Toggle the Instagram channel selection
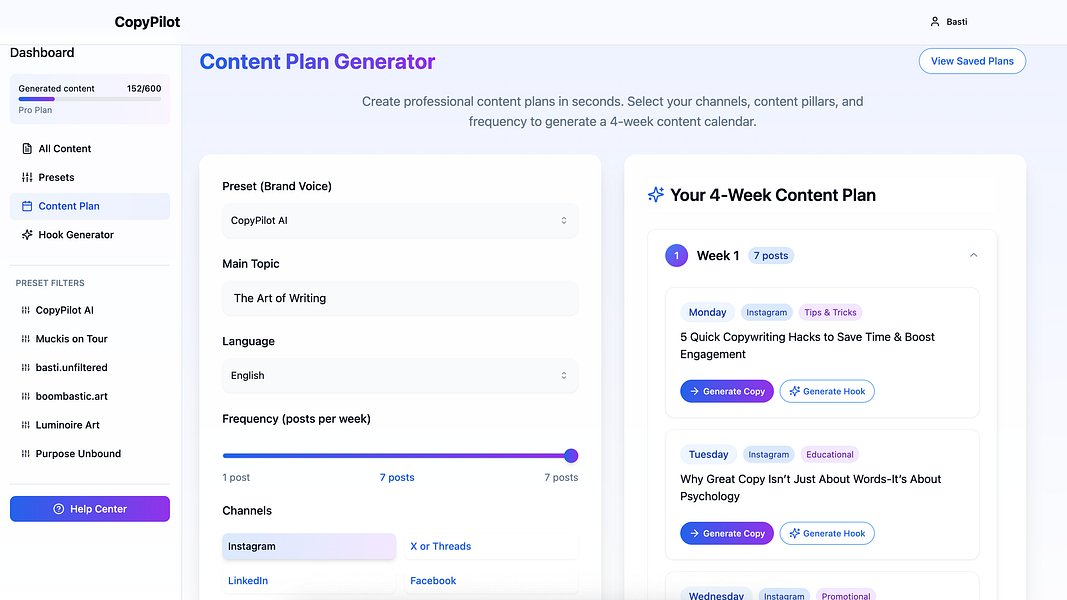This screenshot has height=600, width=1067. pos(309,546)
